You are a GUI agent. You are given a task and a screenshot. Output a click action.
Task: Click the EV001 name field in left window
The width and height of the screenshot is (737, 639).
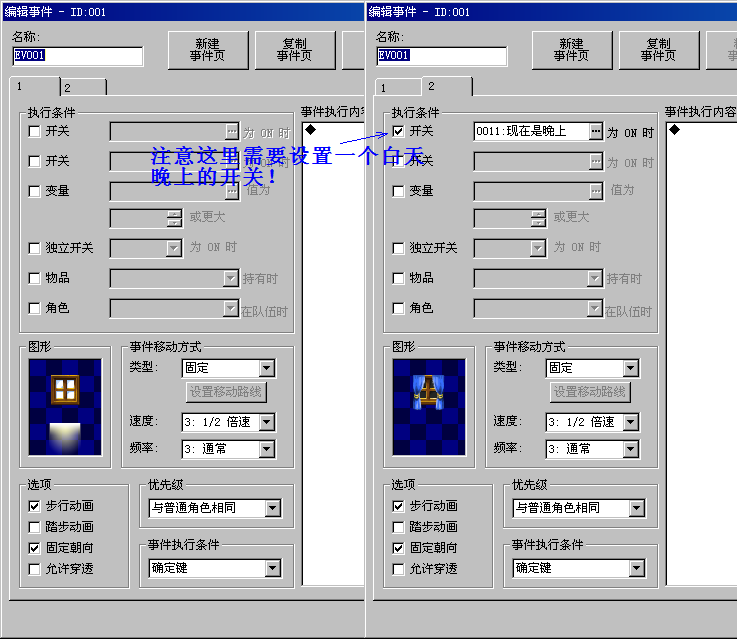pos(78,56)
